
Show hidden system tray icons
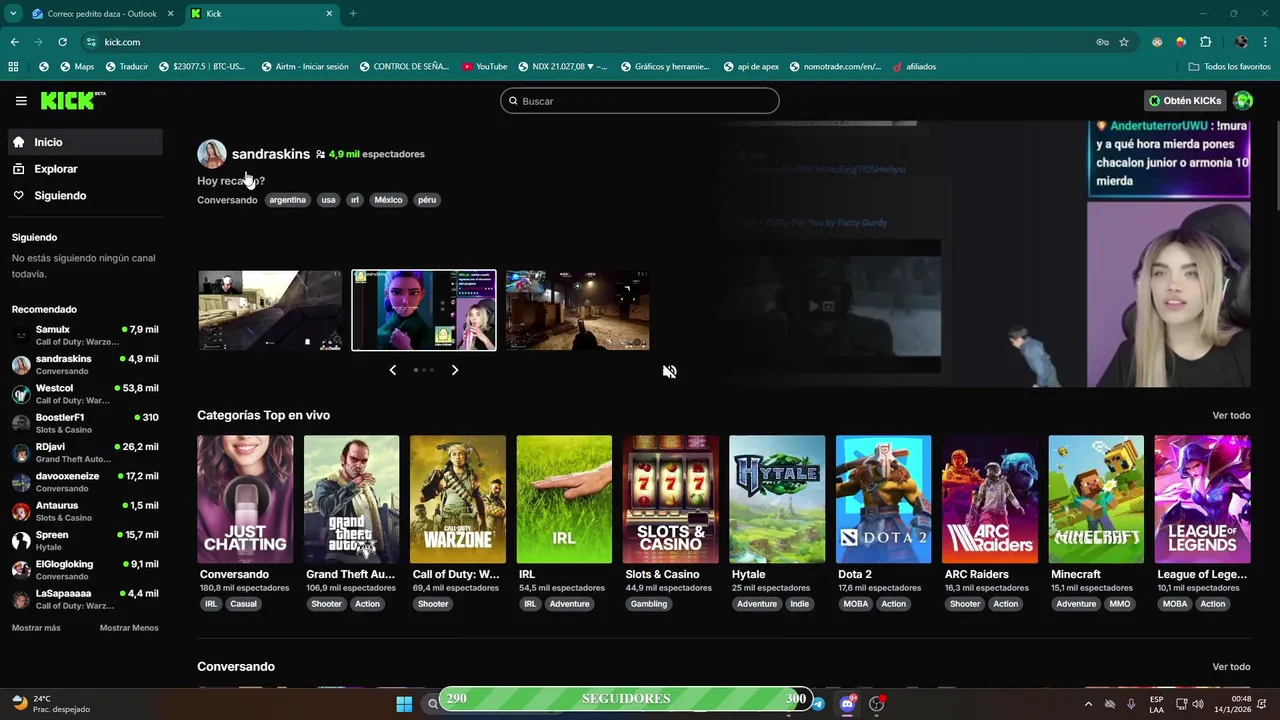point(1088,704)
